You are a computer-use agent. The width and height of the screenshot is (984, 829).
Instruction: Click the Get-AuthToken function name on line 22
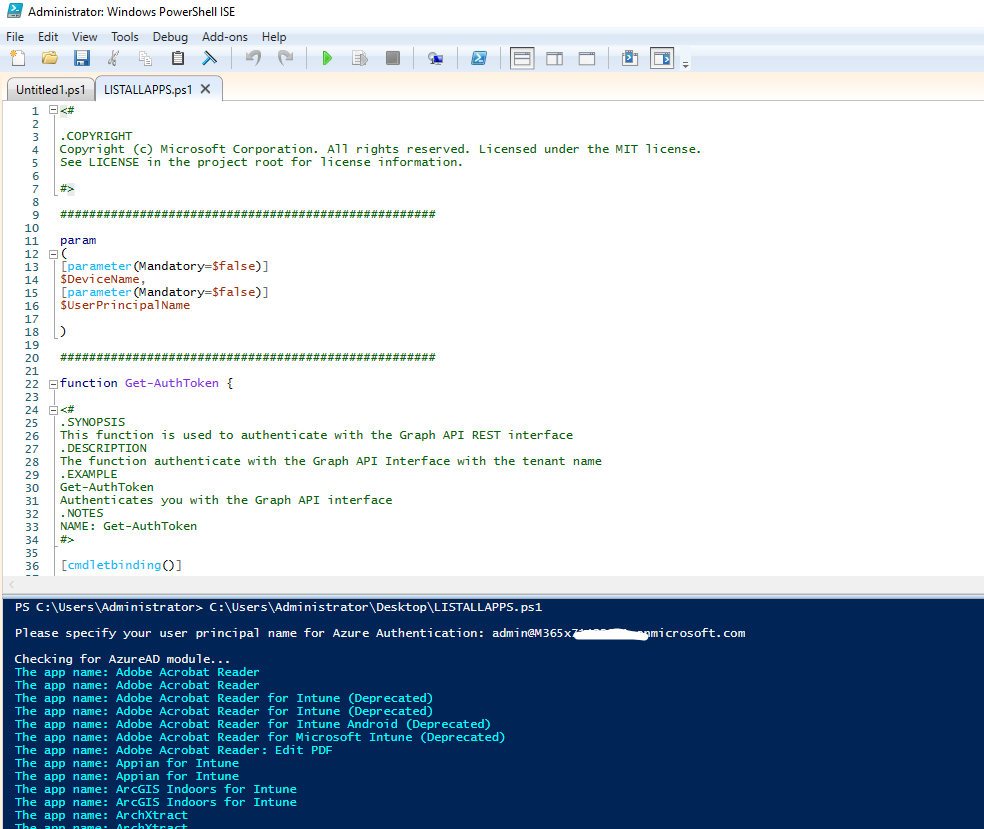coord(172,383)
